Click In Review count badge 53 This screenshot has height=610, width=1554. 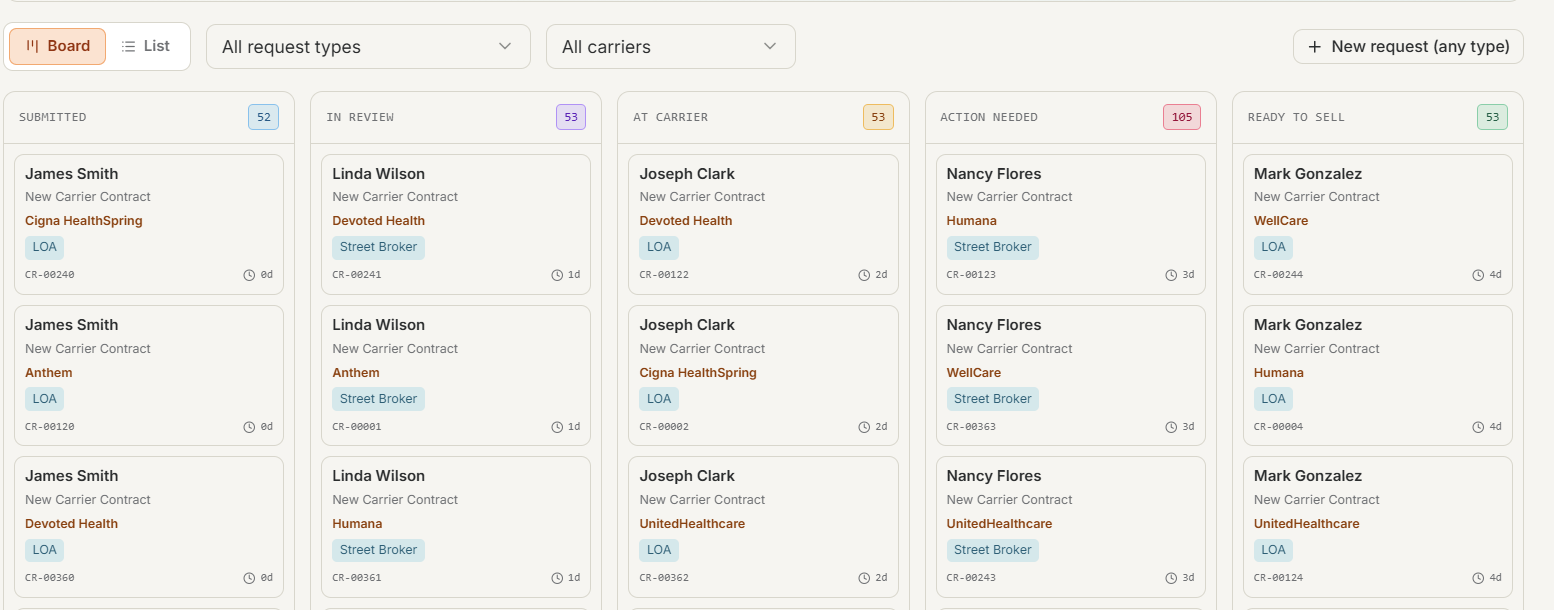(571, 117)
